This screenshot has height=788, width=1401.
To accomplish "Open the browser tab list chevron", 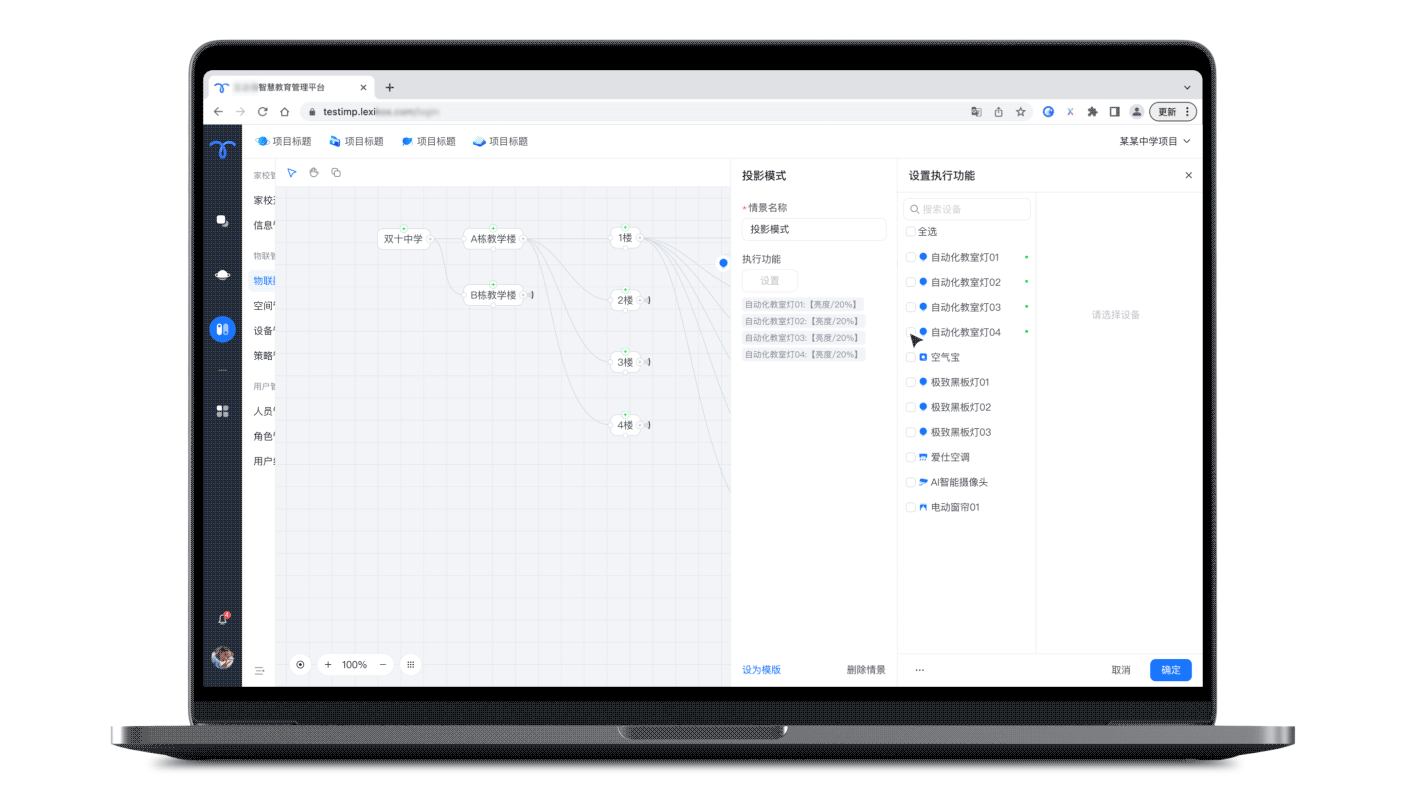I will (x=1187, y=88).
